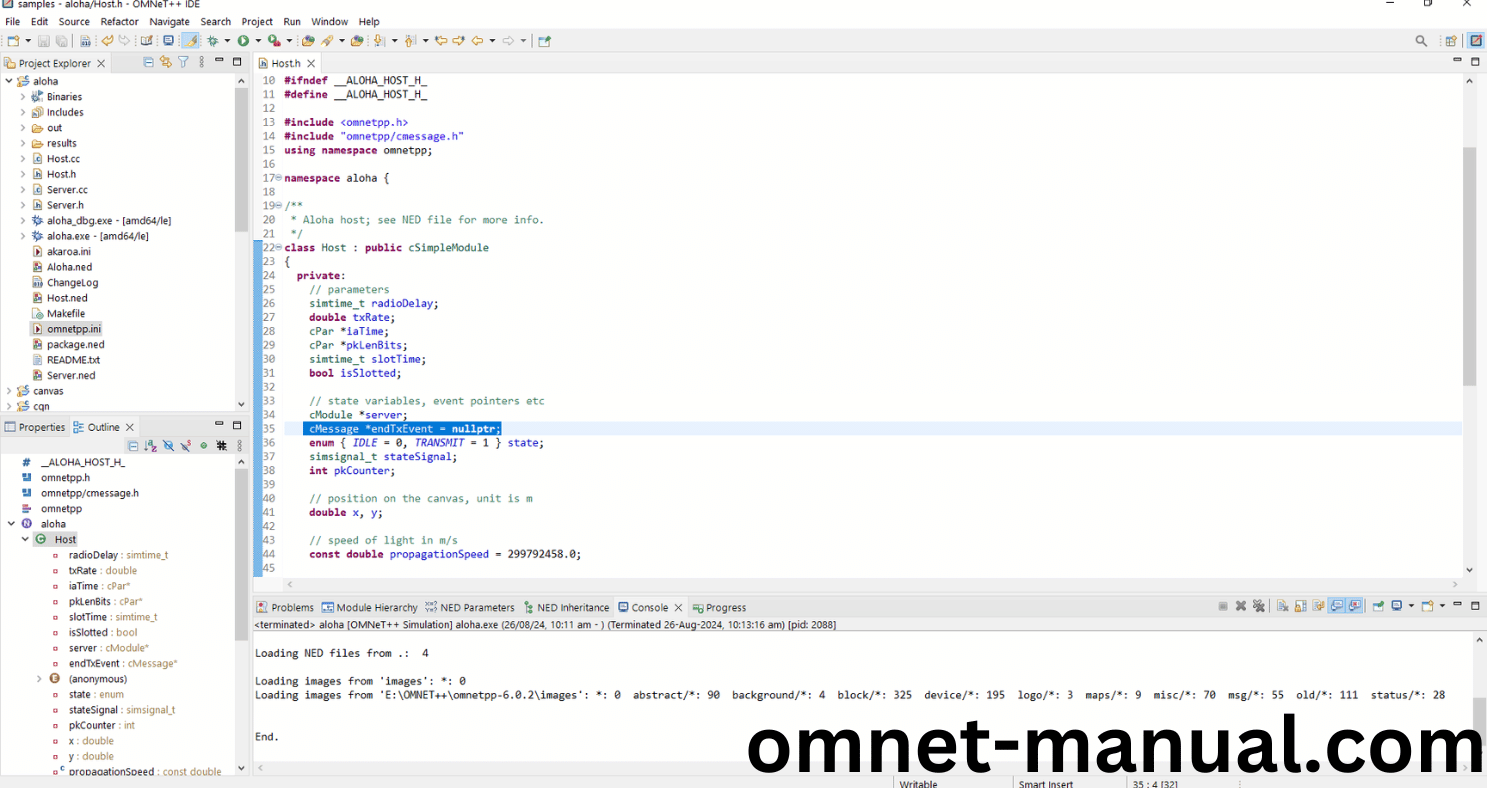
Task: Collapse the Host class in Outline
Action: tap(25, 539)
